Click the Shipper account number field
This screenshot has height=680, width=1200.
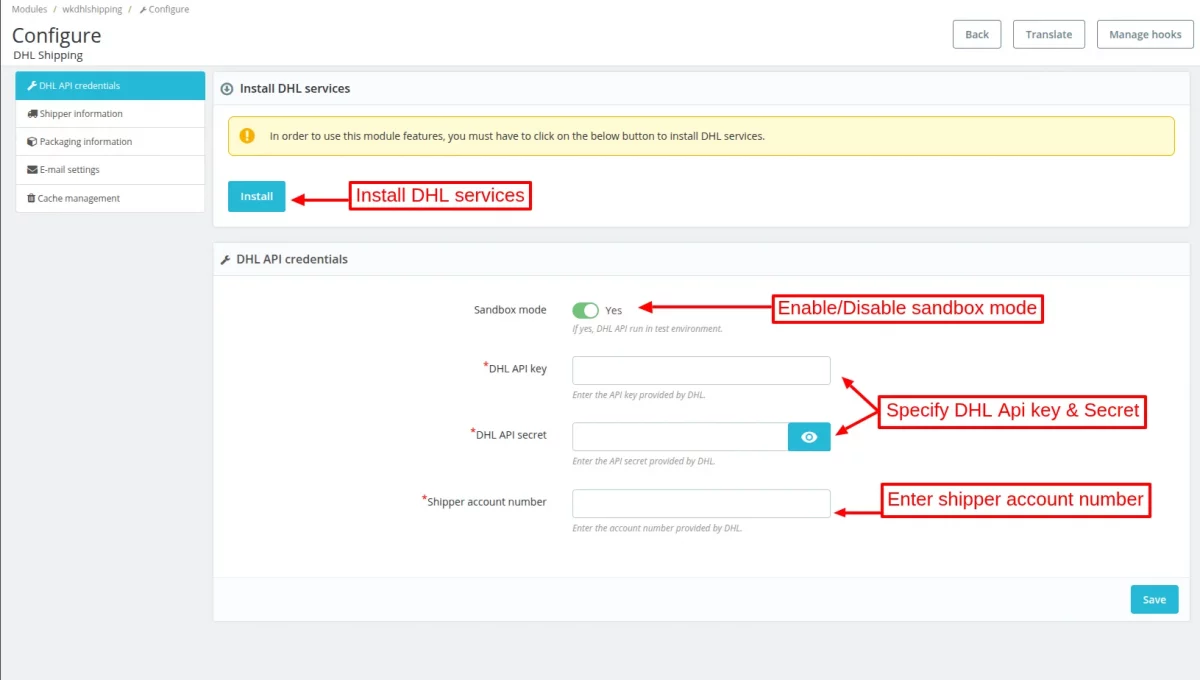[701, 503]
